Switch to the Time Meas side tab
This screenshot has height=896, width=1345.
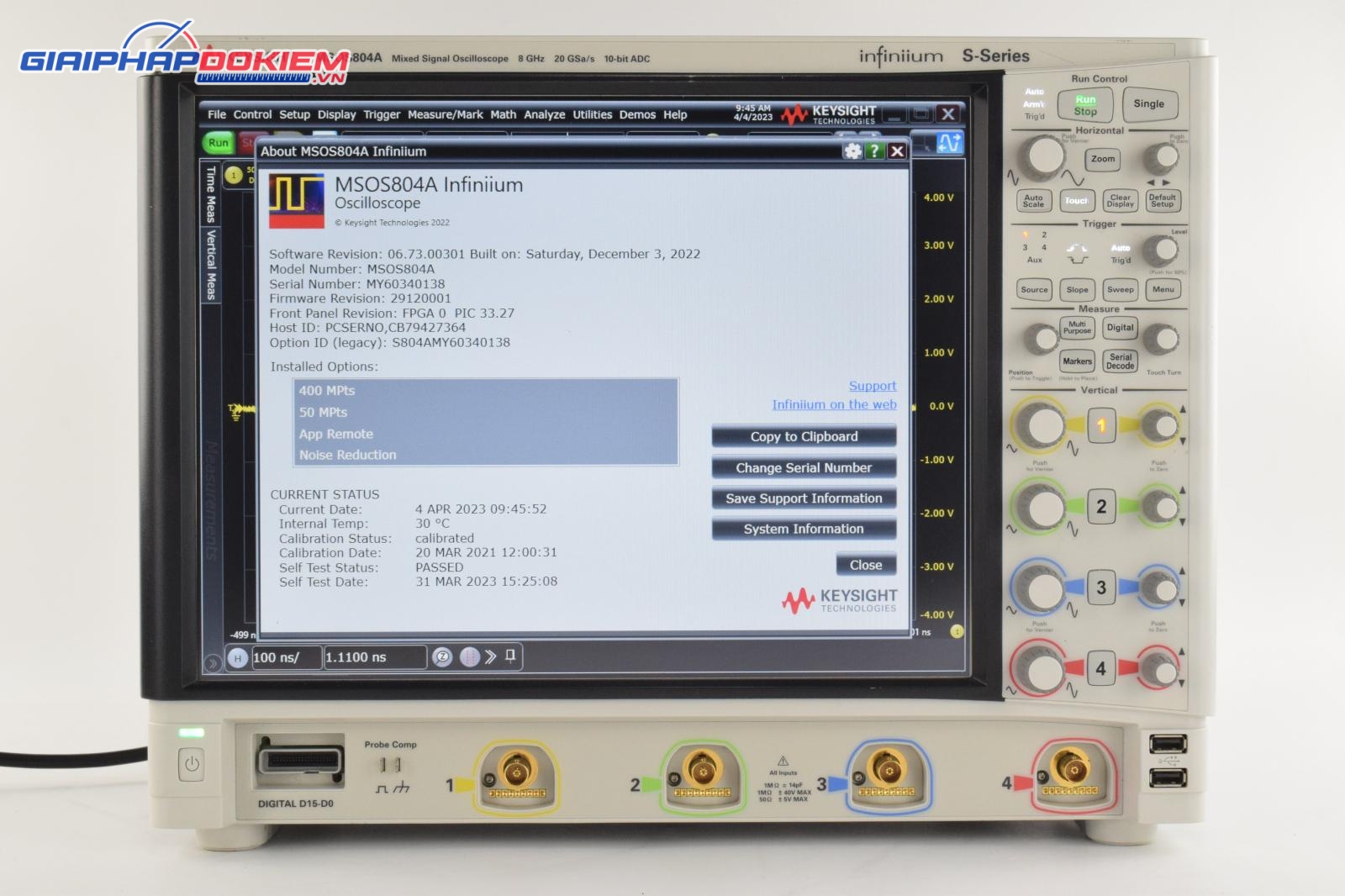210,194
